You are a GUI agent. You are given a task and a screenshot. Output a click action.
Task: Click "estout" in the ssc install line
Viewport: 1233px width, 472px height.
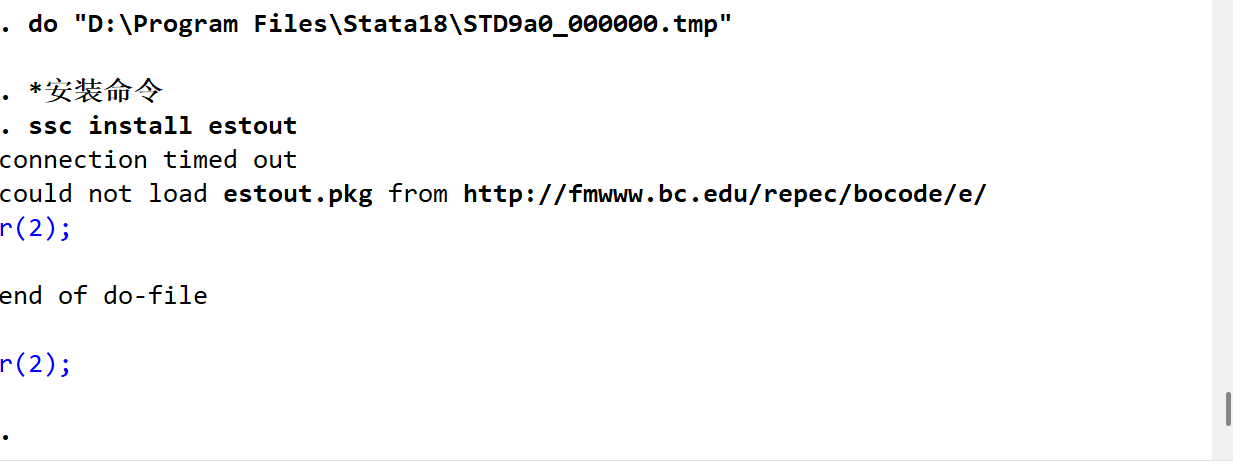coord(252,126)
